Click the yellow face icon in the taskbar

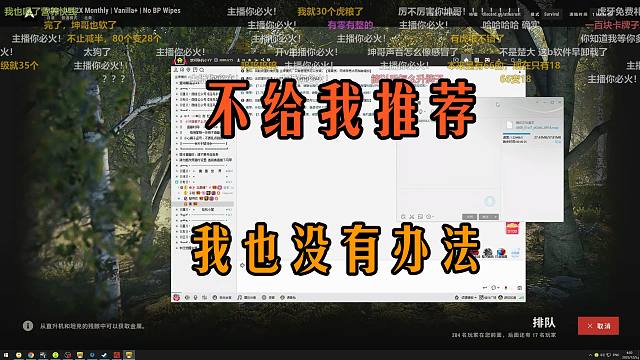[x=18, y=355]
